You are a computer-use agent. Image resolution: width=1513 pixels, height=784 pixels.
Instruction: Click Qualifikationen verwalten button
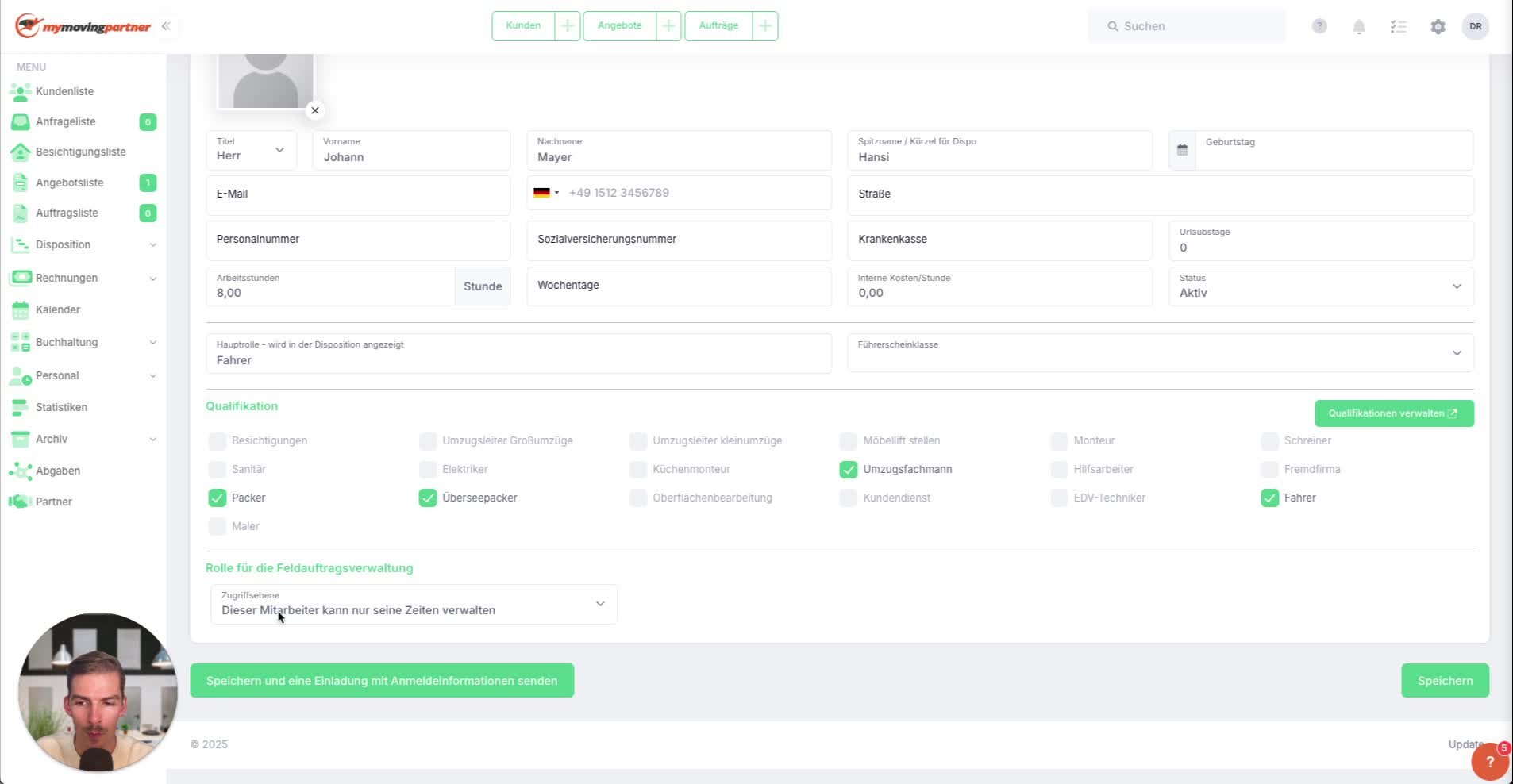tap(1394, 413)
